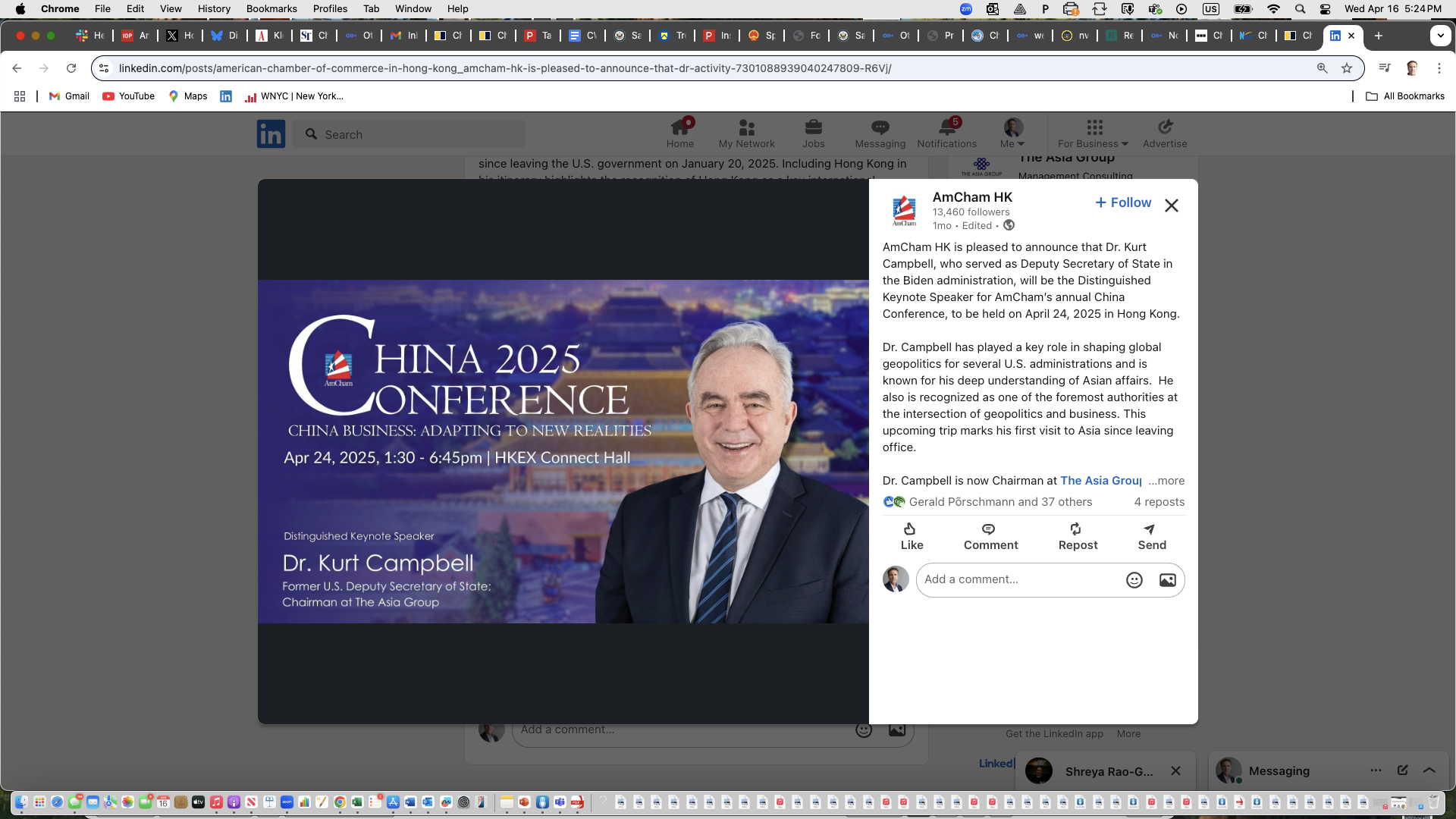Open macOS Spotlight search

point(1300,9)
